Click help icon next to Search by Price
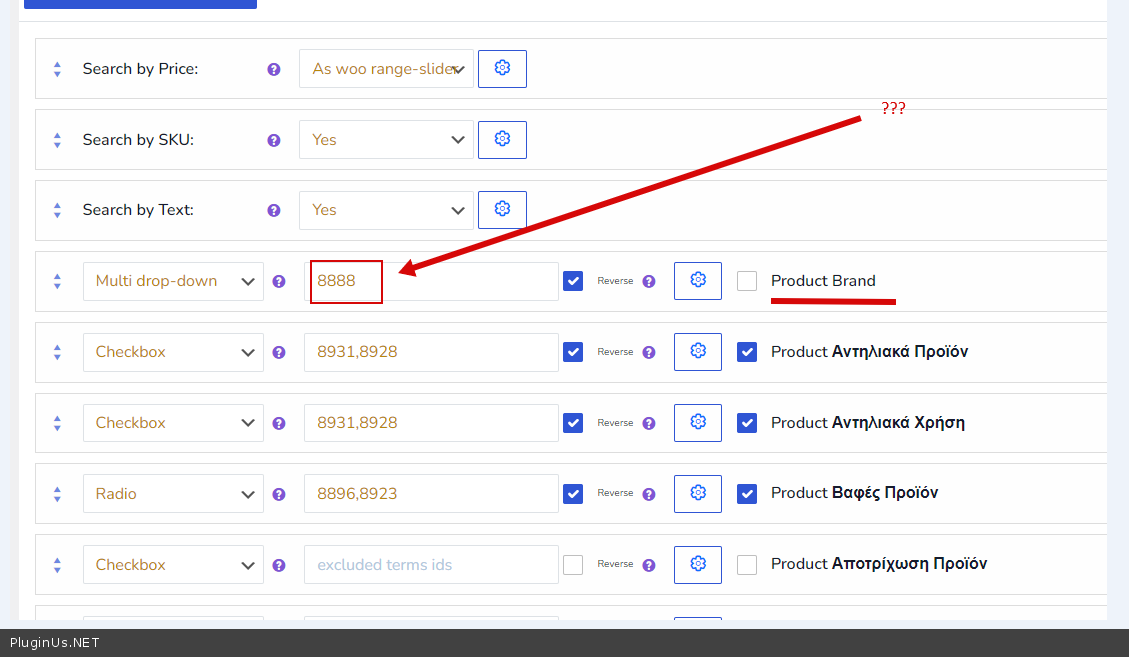 point(274,70)
